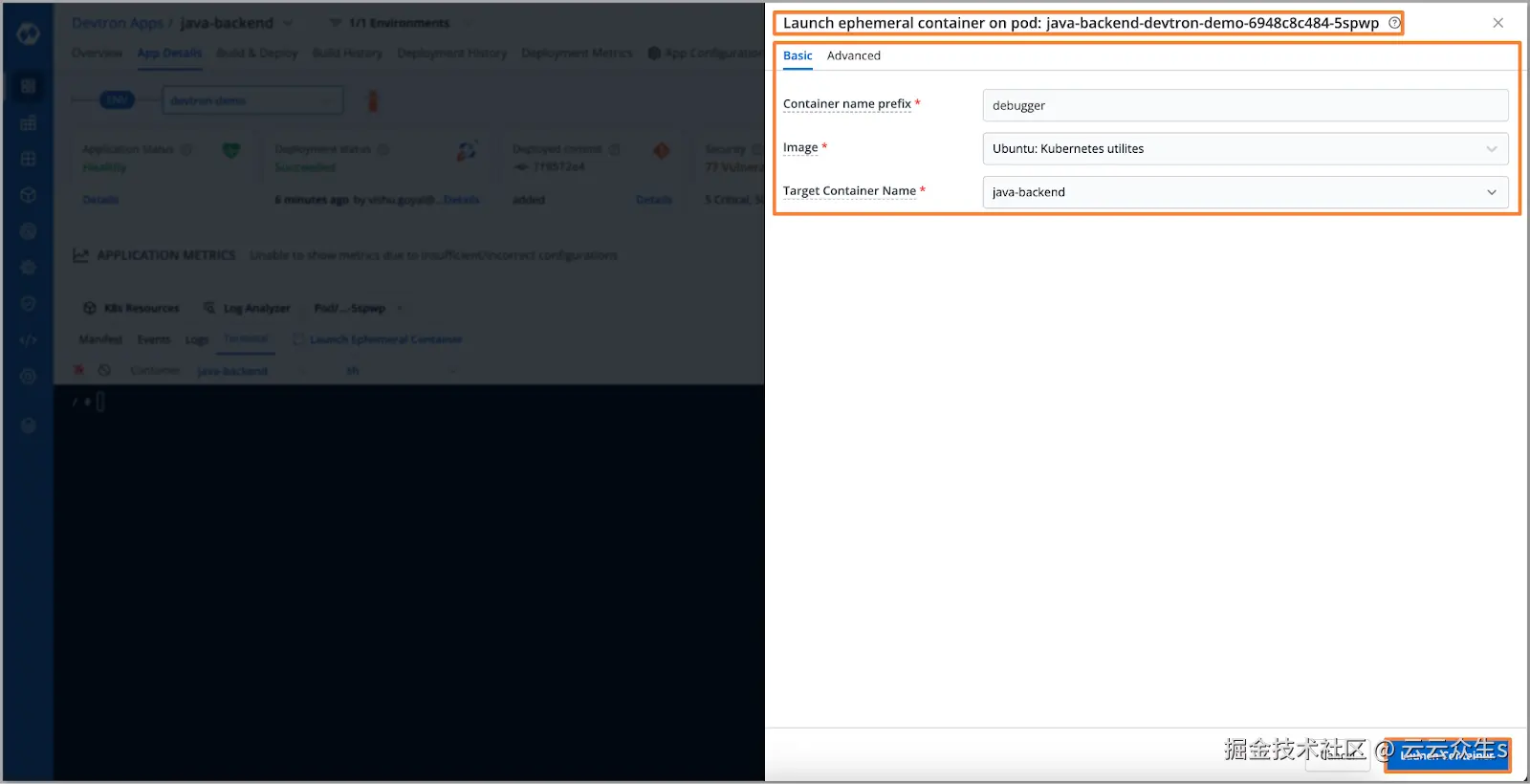Close the ephemeral container dialog
This screenshot has height=784, width=1530.
(1497, 23)
